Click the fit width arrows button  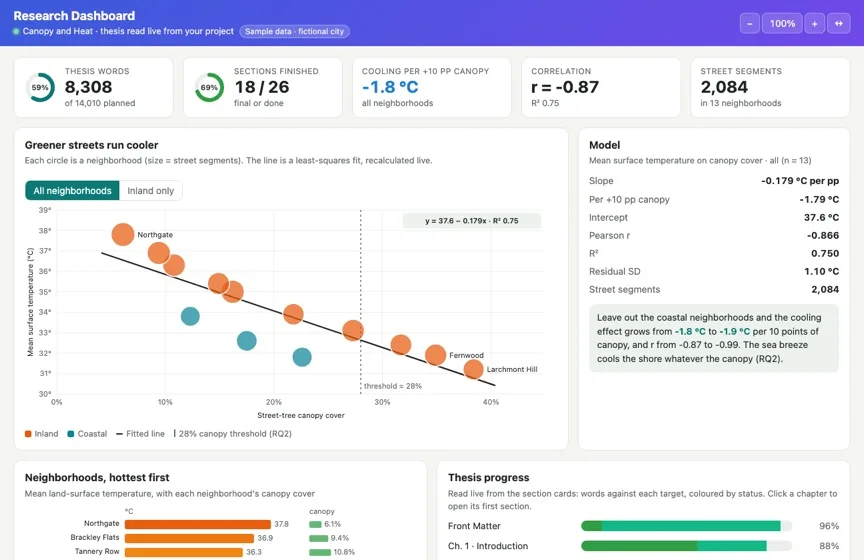click(839, 24)
